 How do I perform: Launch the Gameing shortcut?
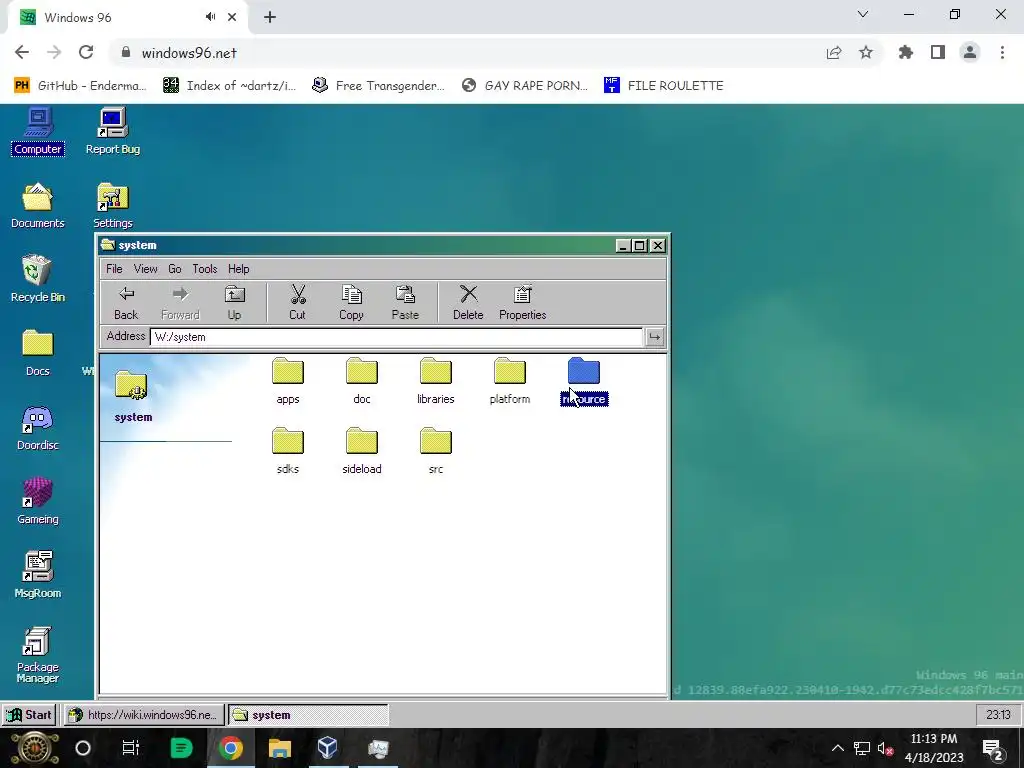38,502
